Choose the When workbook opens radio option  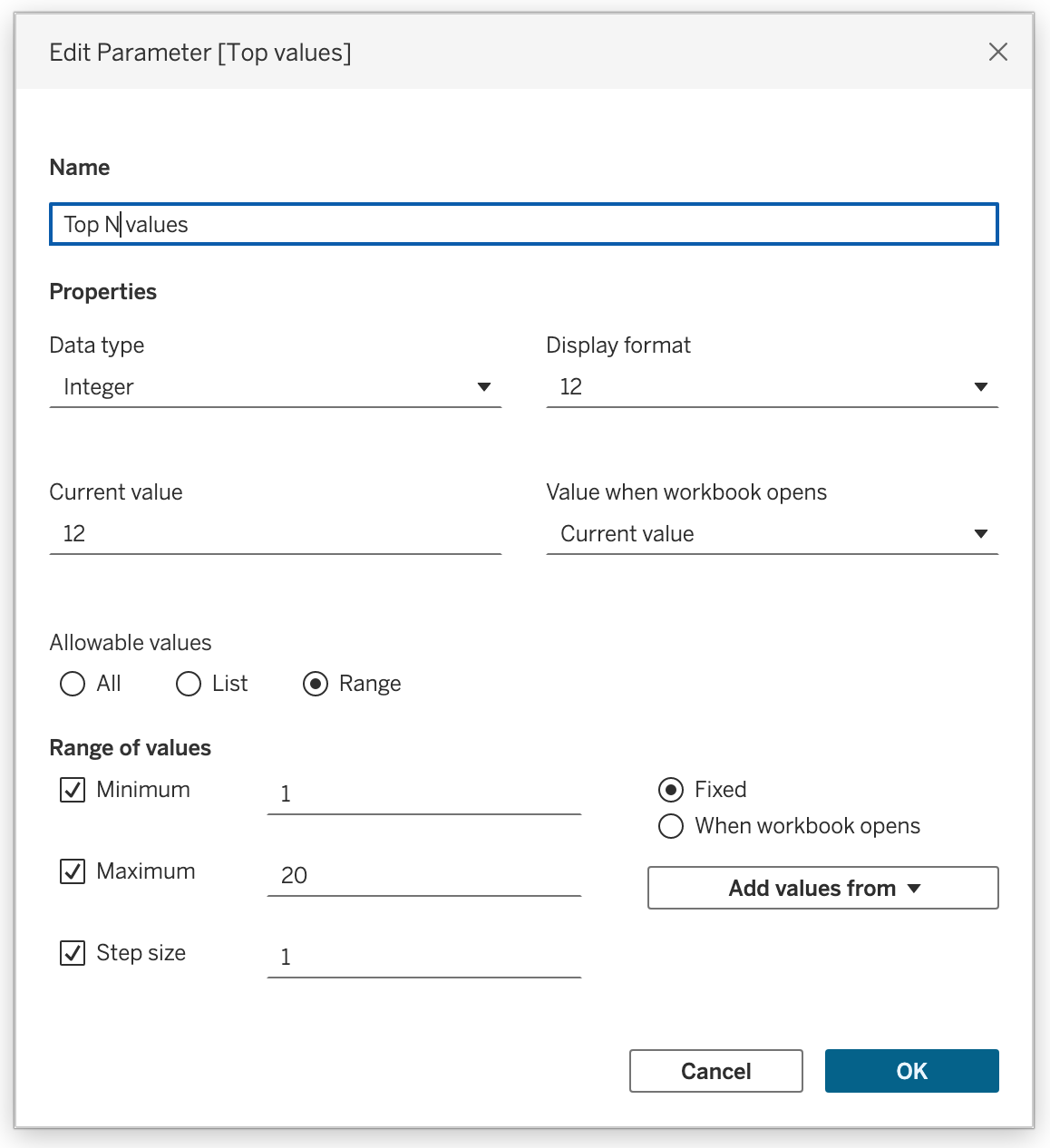[x=671, y=826]
